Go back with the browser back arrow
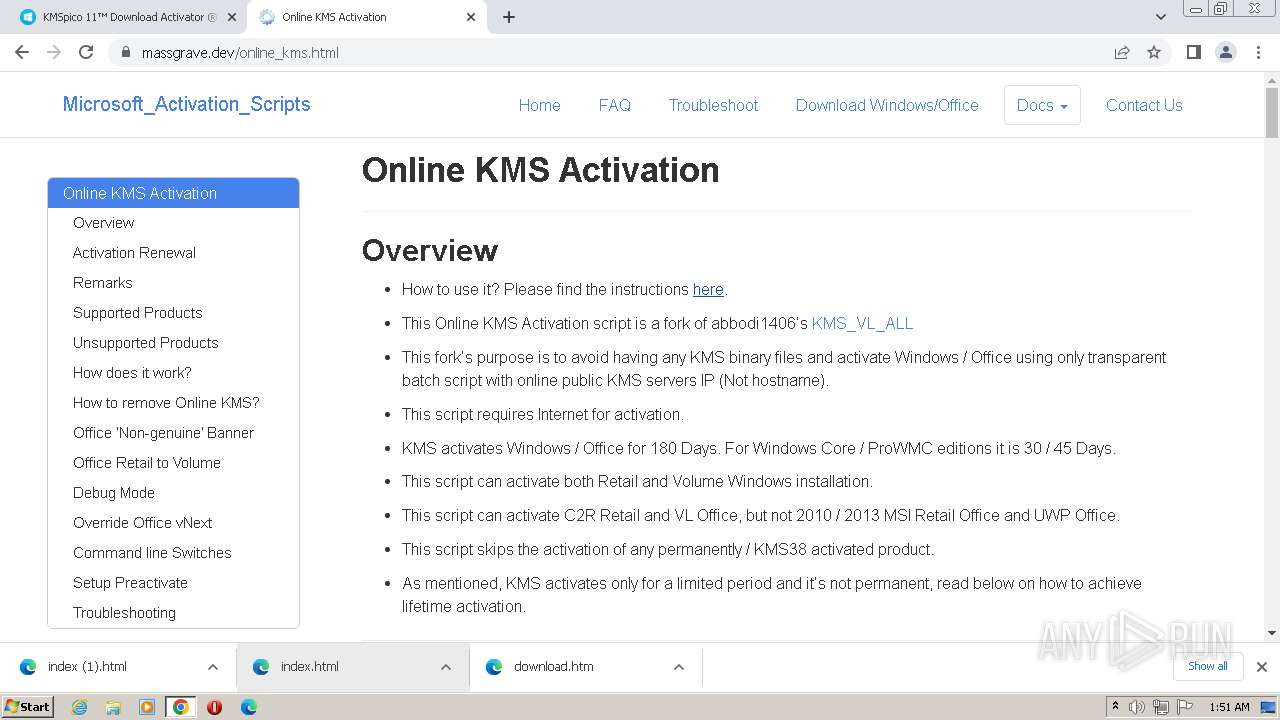Viewport: 1280px width, 720px height. (x=22, y=52)
